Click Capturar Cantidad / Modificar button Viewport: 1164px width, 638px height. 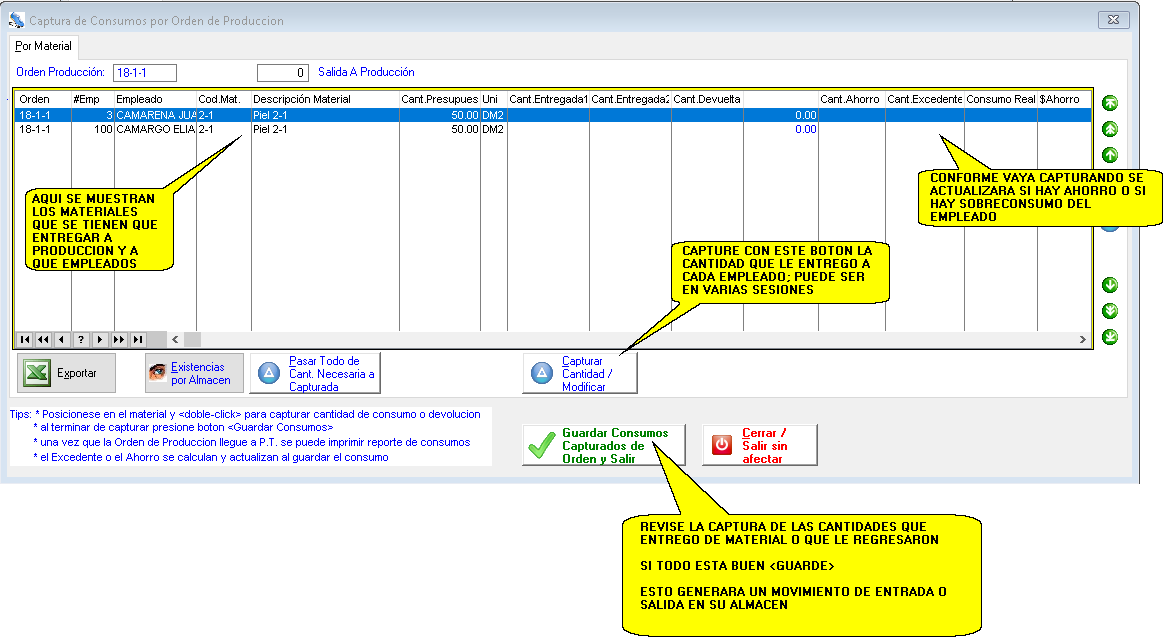579,373
